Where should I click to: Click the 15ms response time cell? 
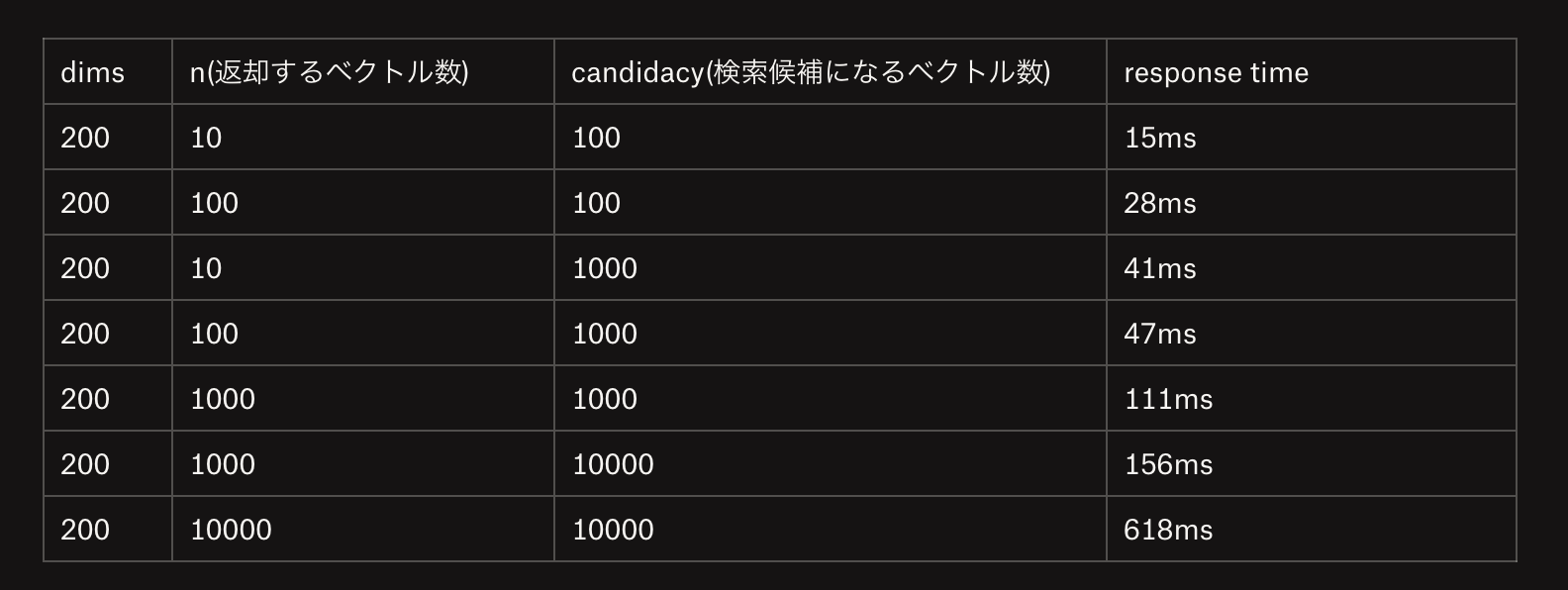tap(1312, 137)
